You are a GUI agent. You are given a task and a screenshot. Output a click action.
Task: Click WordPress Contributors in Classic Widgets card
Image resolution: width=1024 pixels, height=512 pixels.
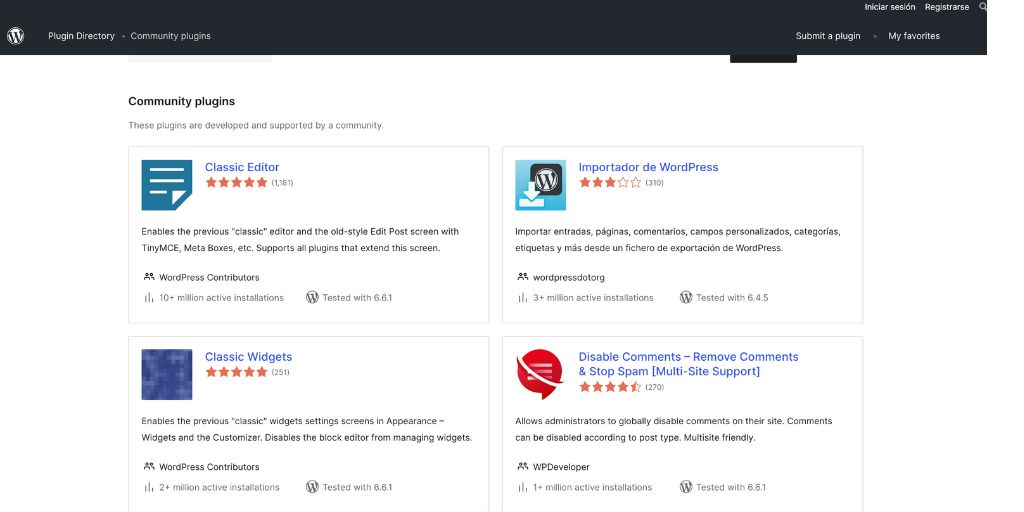tap(209, 467)
